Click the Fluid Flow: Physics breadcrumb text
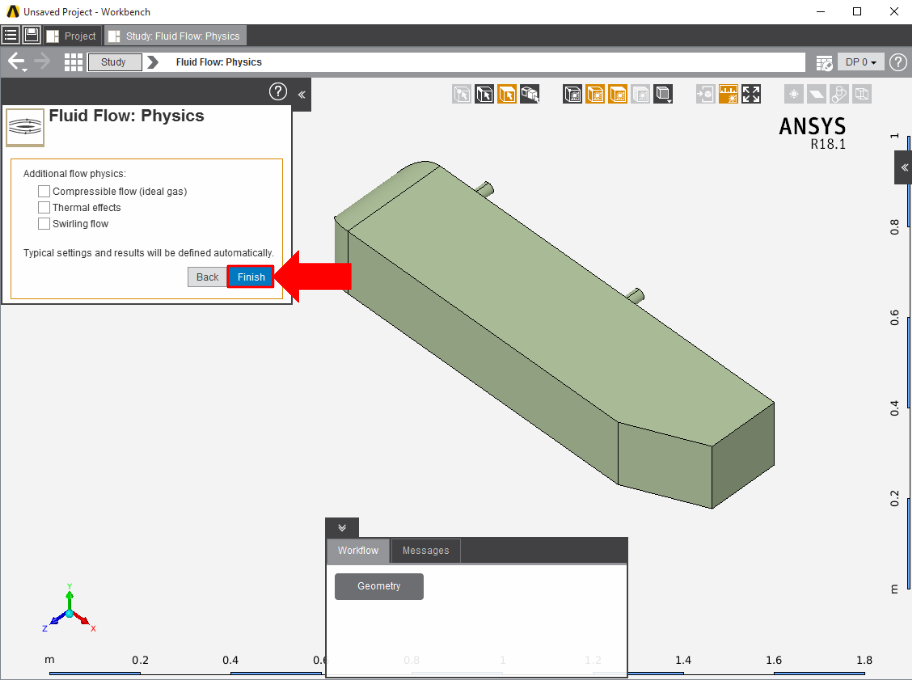 (219, 62)
